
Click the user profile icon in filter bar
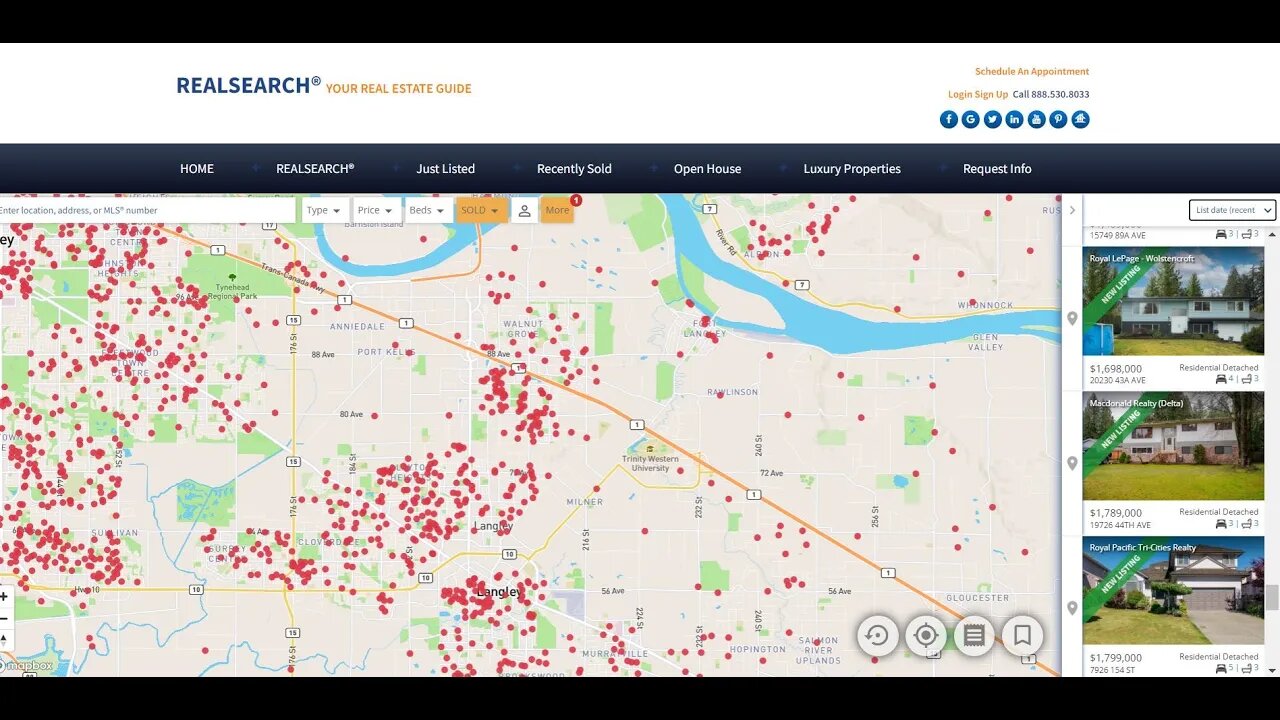(x=524, y=210)
